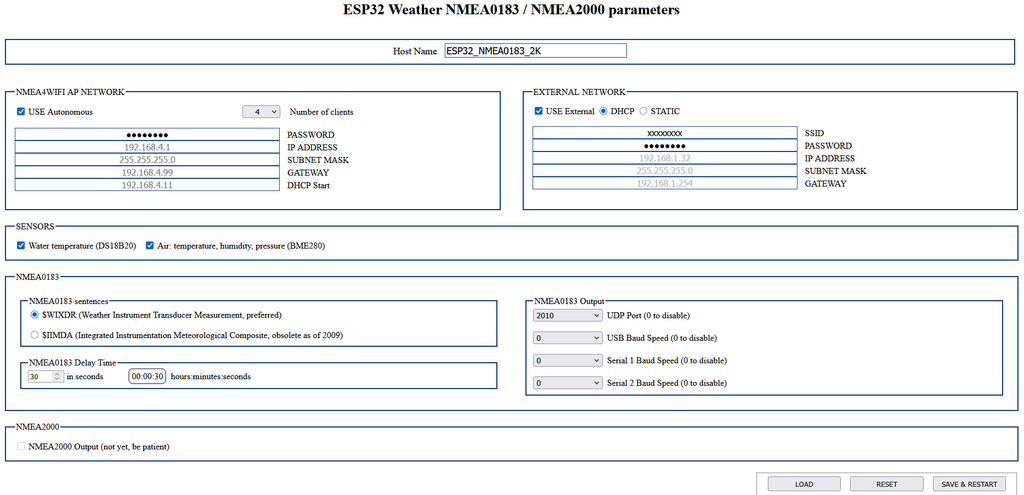Click the NMEA0183 sentences legend
This screenshot has height=495, width=1024.
[x=69, y=301]
